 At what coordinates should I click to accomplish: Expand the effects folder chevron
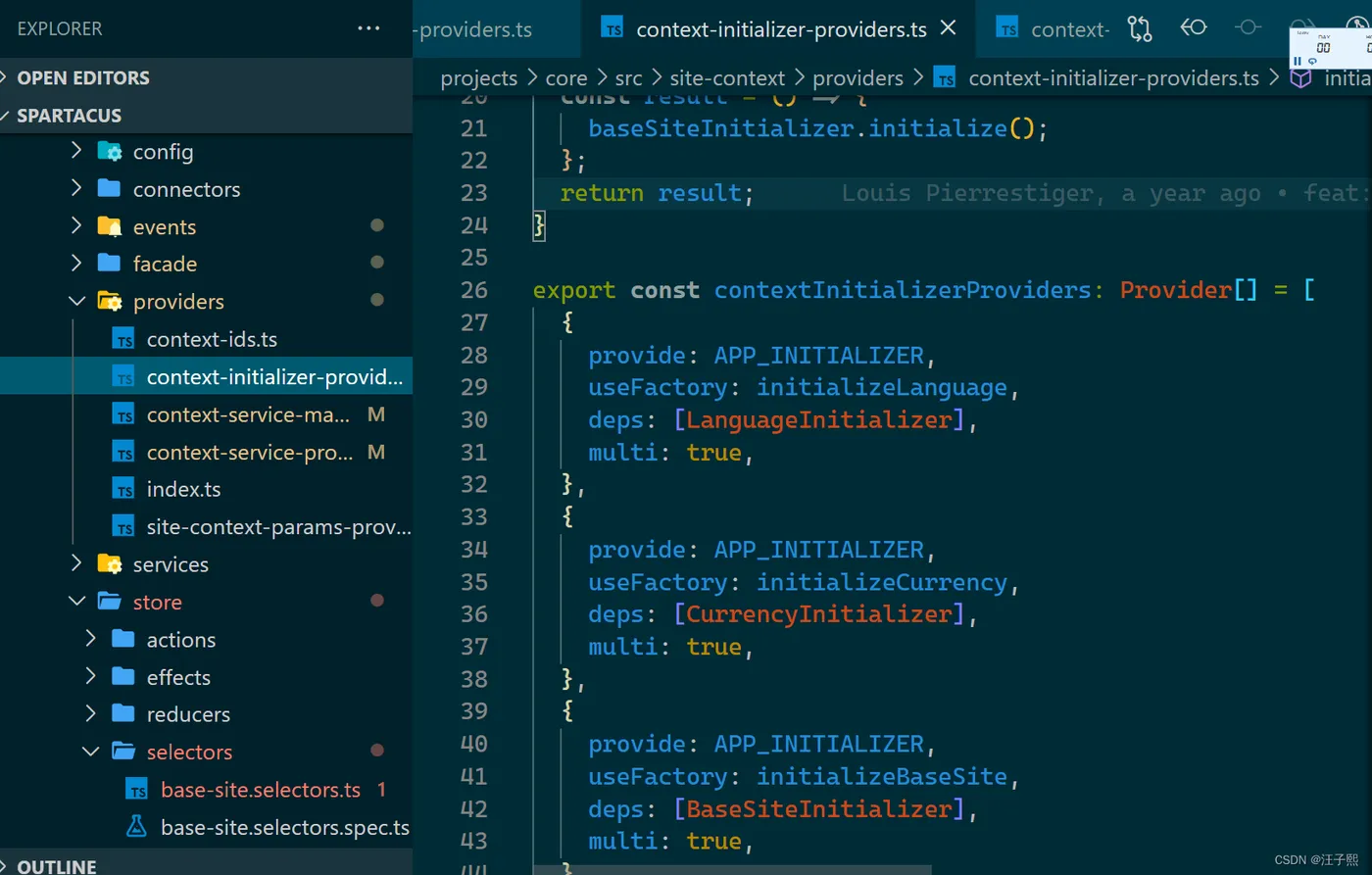coord(91,676)
